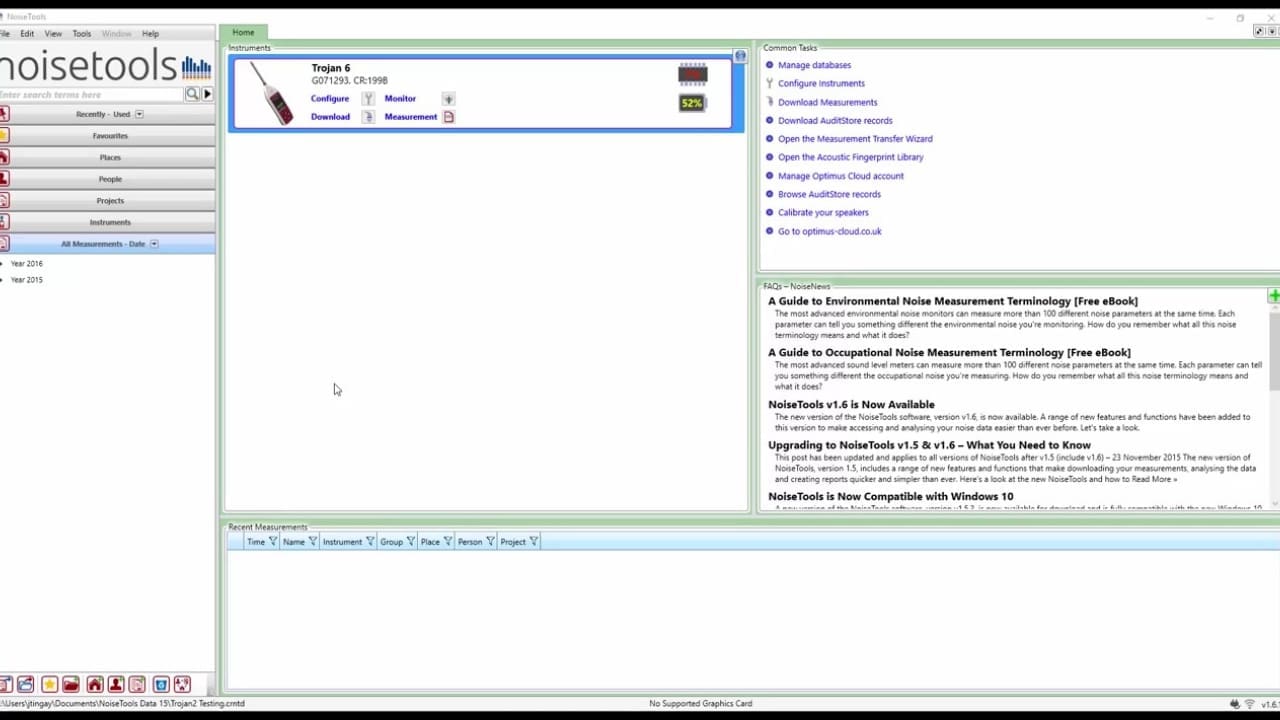1280x720 pixels.
Task: Open the Time column filter
Action: click(x=272, y=542)
